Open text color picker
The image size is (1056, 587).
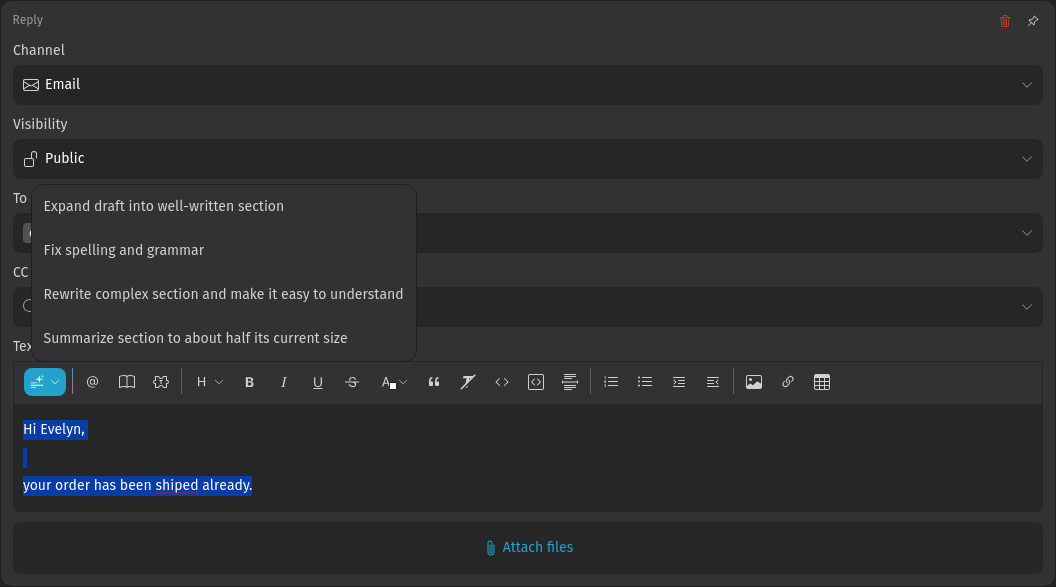tap(394, 382)
